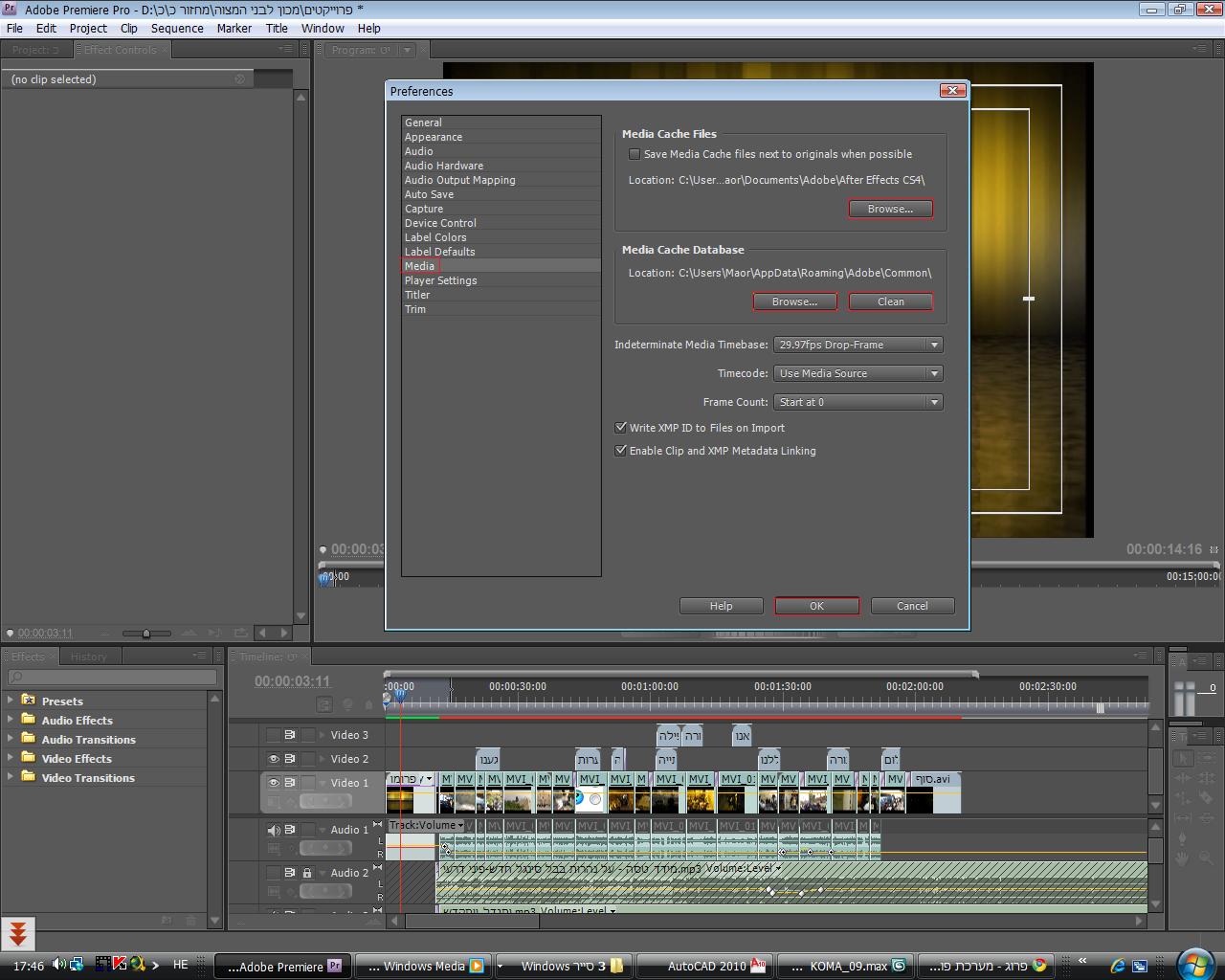Open the Sequence menu

pyautogui.click(x=177, y=28)
